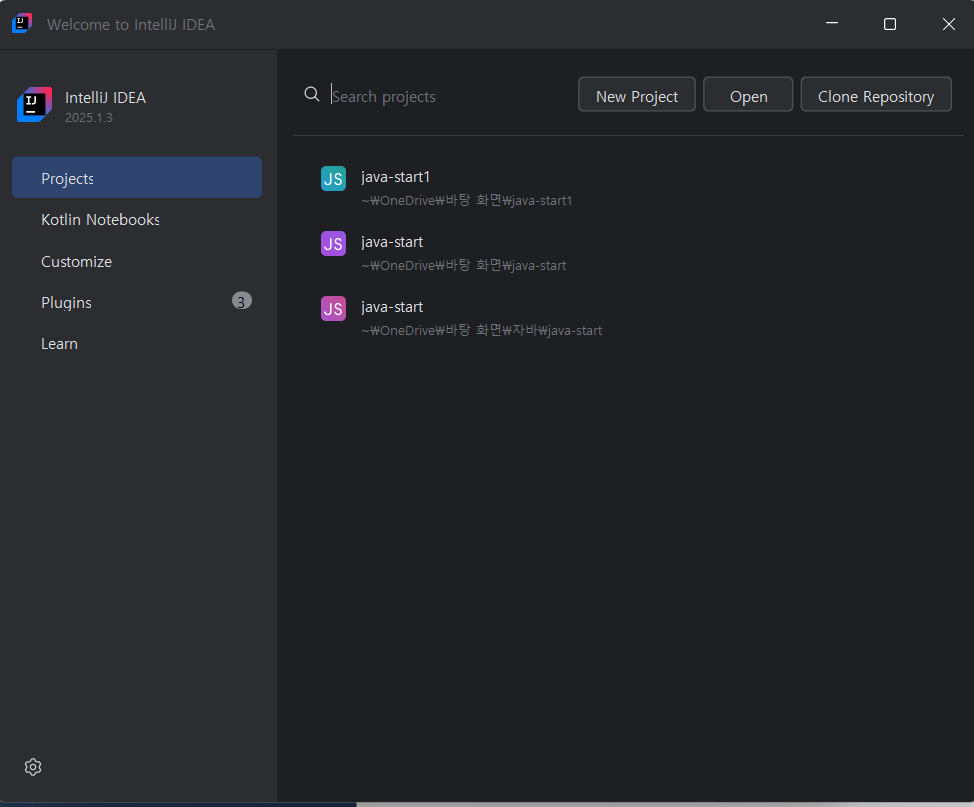The image size is (974, 807).
Task: Click the path ending 자바₩java-start
Action: coord(481,331)
